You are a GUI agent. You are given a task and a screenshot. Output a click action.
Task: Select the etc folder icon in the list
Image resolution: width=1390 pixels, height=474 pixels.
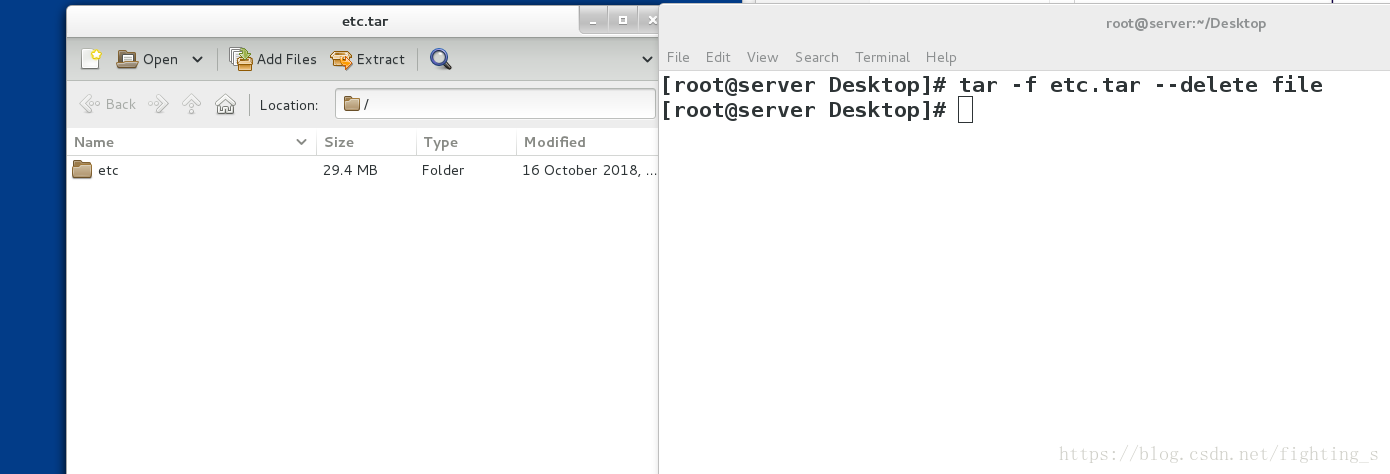point(82,170)
